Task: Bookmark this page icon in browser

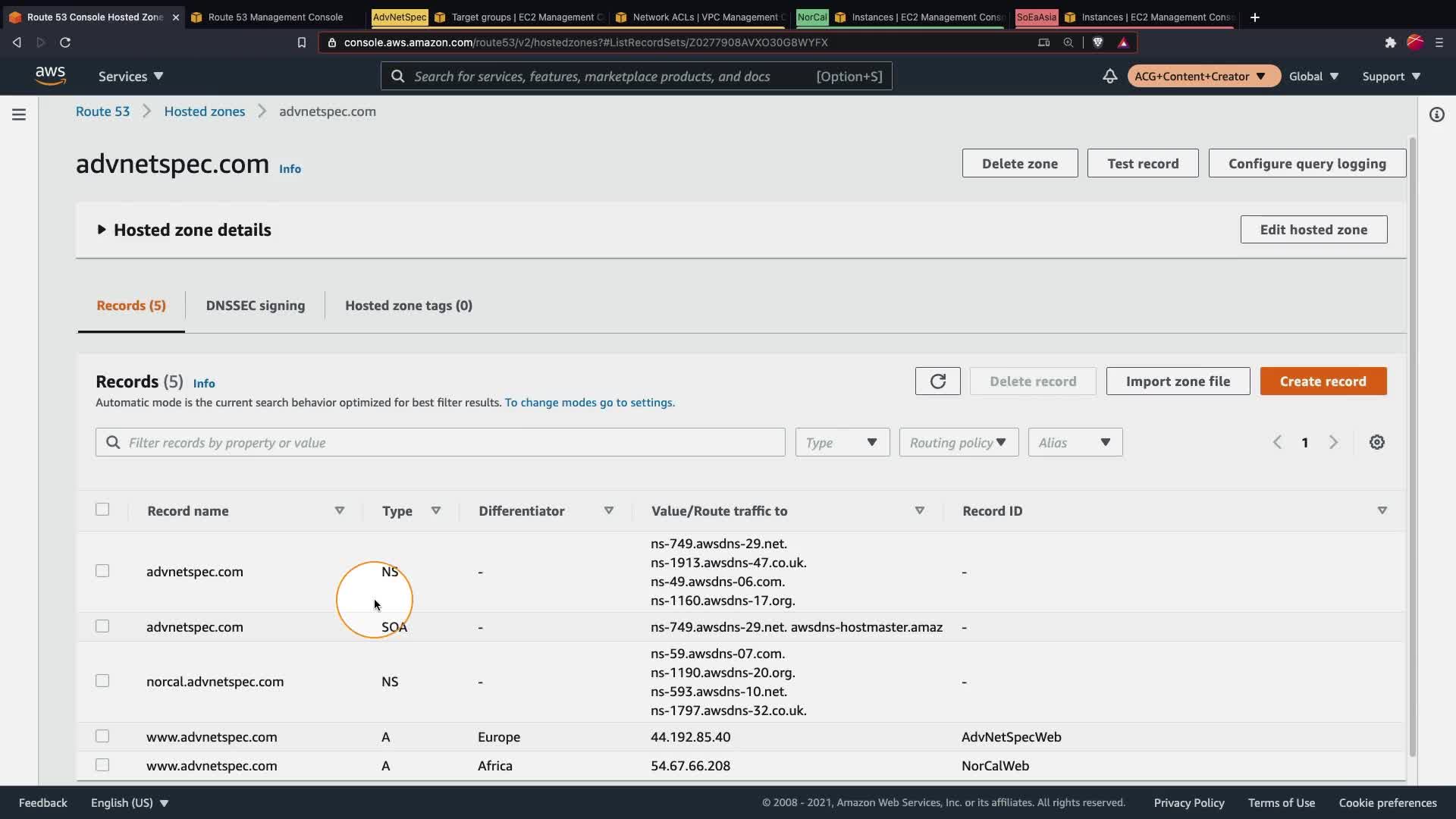Action: (301, 42)
